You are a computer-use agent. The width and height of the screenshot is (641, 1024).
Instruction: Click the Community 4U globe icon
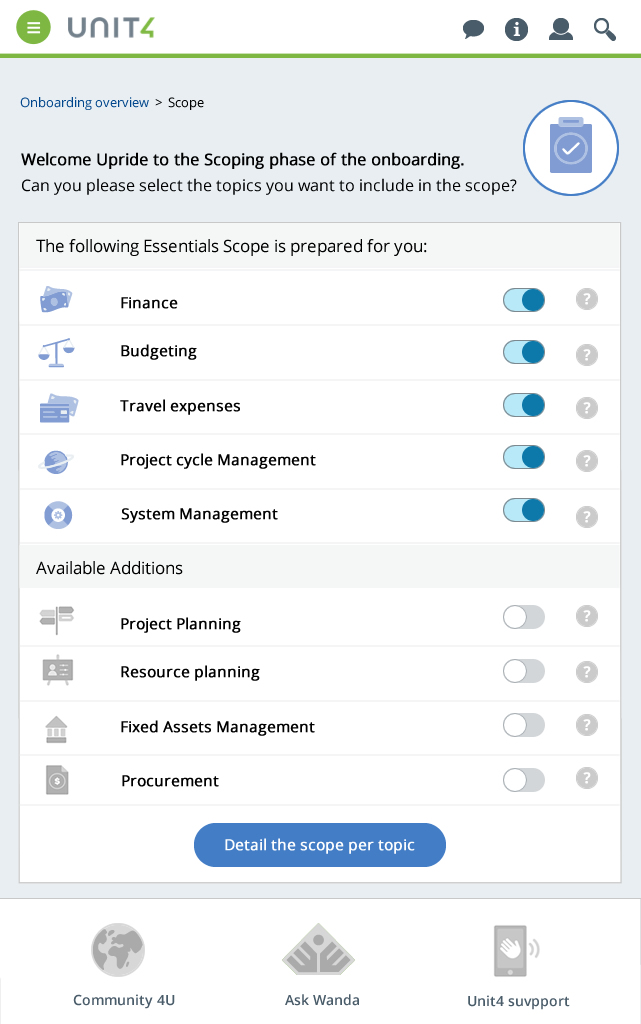[x=118, y=950]
